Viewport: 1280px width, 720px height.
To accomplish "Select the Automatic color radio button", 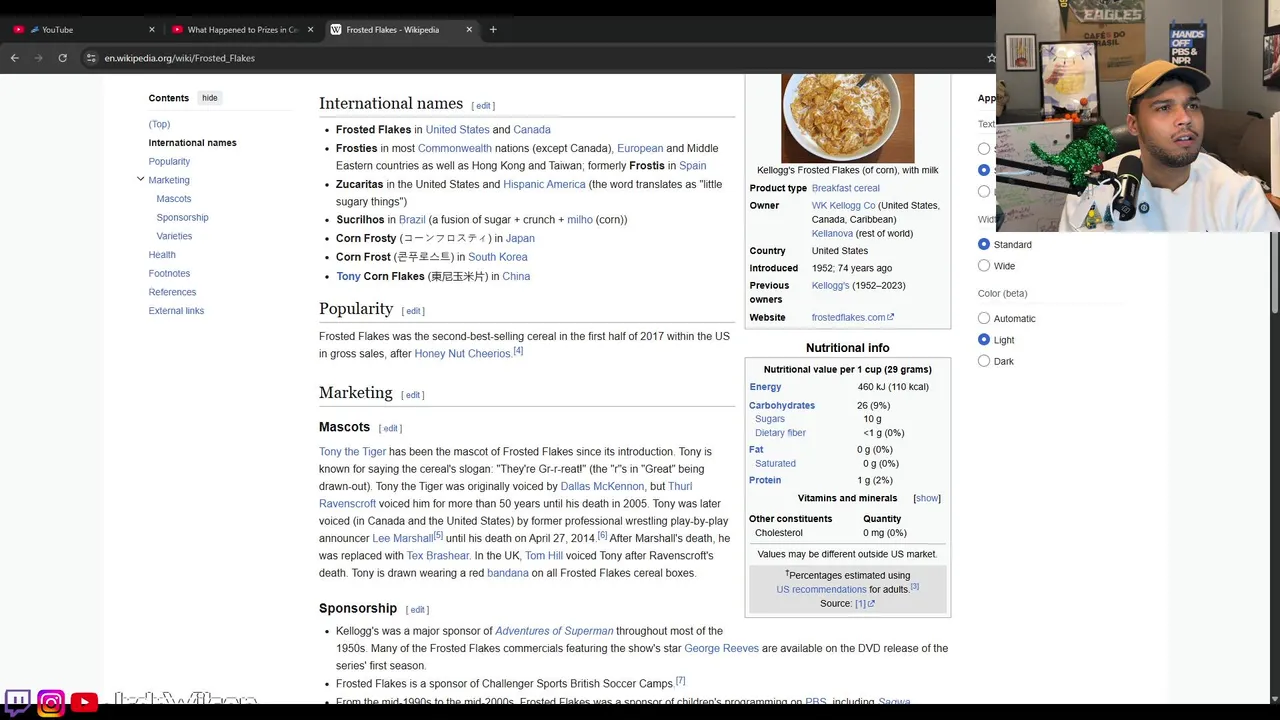I will [x=984, y=318].
